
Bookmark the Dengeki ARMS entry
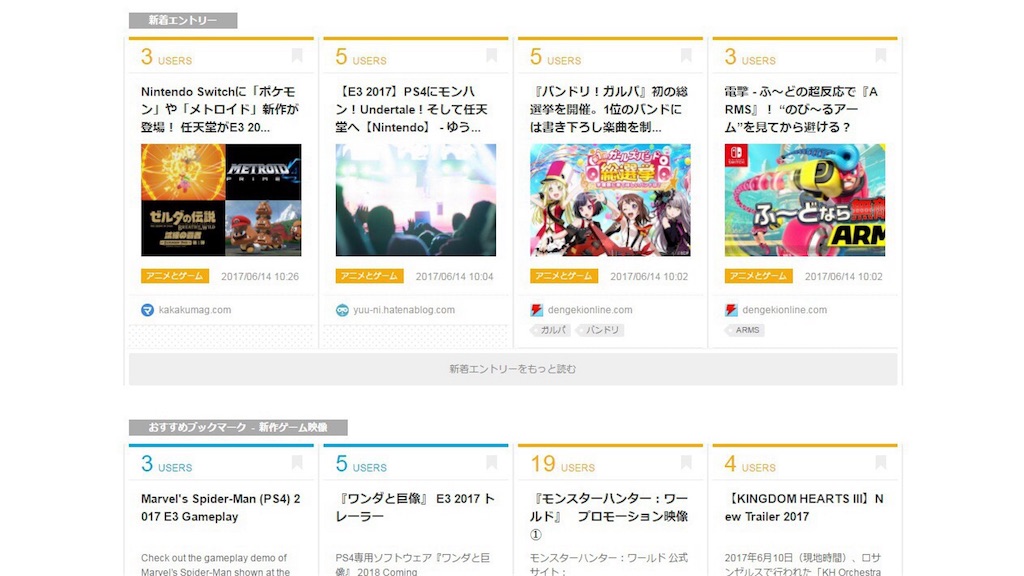click(881, 56)
